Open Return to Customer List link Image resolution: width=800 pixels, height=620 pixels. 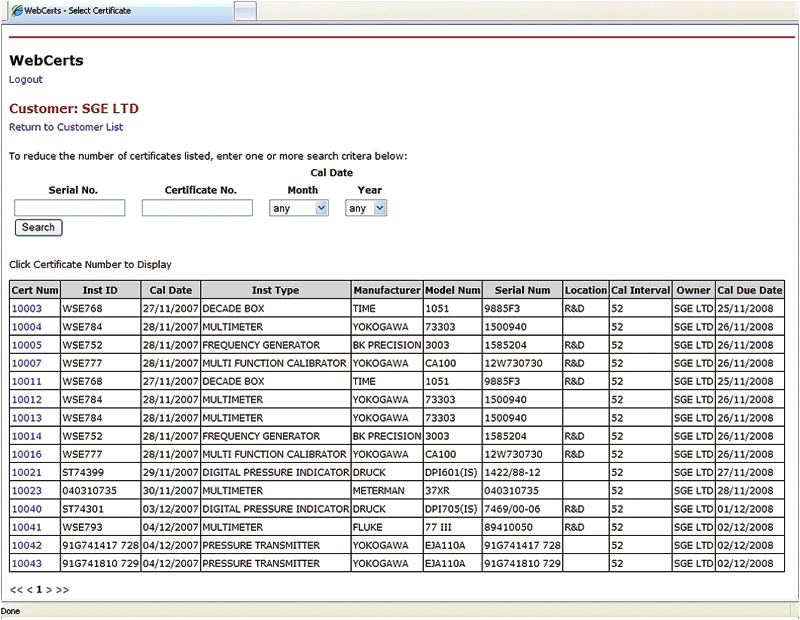pyautogui.click(x=66, y=128)
